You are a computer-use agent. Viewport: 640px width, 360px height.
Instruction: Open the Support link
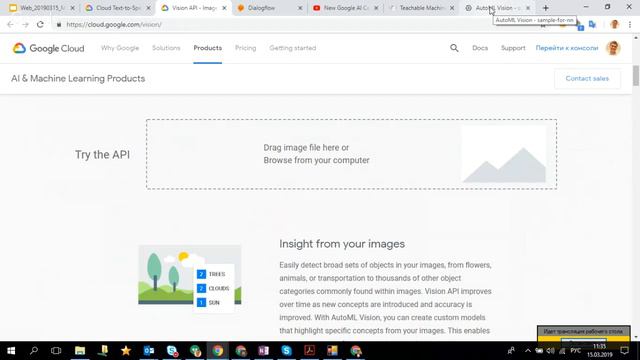(x=513, y=48)
